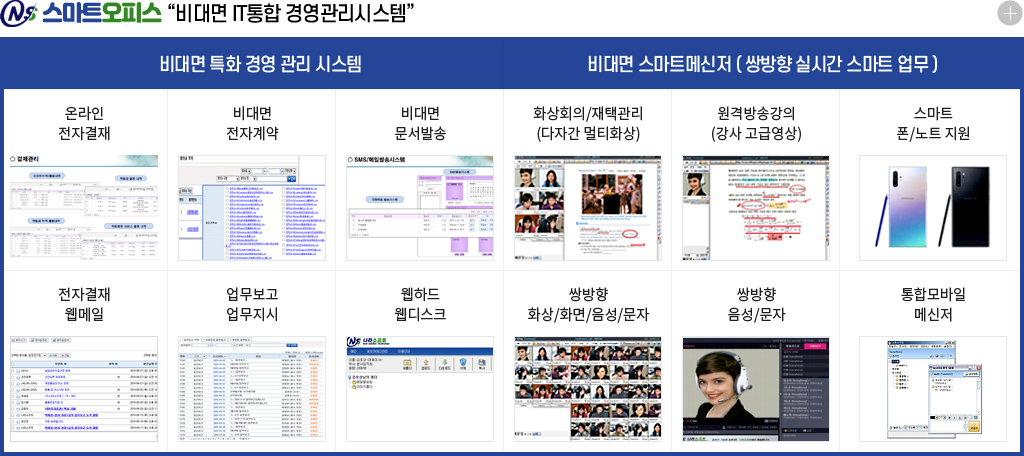The height and width of the screenshot is (456, 1024).
Task: Open 전자결재 웹메일 label
Action: tap(84, 304)
